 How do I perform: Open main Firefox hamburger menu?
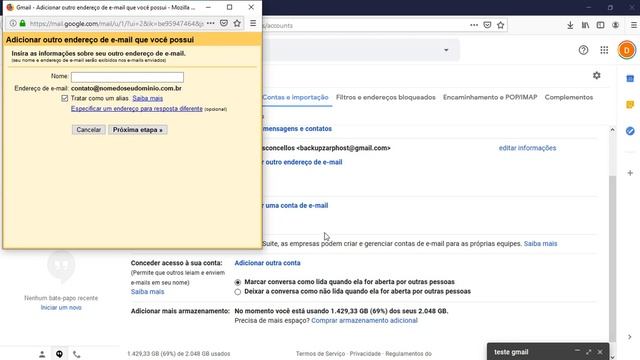(x=634, y=25)
